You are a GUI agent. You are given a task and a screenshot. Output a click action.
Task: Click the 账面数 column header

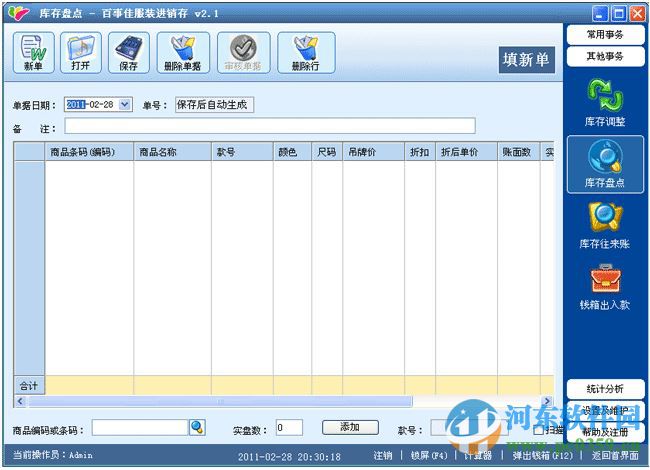(x=519, y=152)
